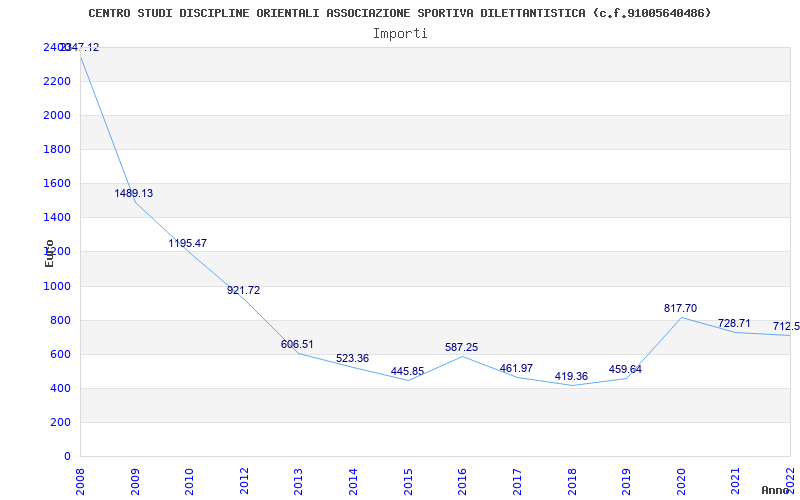The image size is (800, 500).
Task: Click the x-axis year 2018
Action: point(571,481)
